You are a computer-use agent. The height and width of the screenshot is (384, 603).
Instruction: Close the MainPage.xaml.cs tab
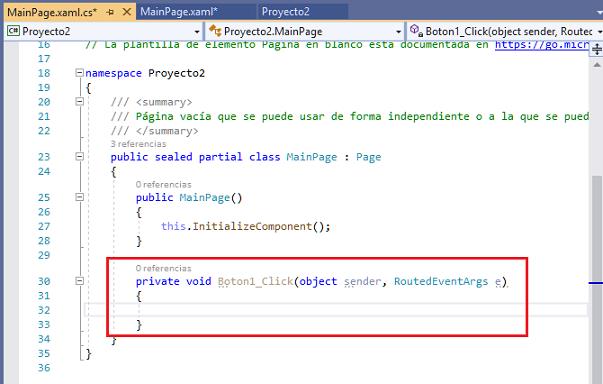pyautogui.click(x=127, y=12)
